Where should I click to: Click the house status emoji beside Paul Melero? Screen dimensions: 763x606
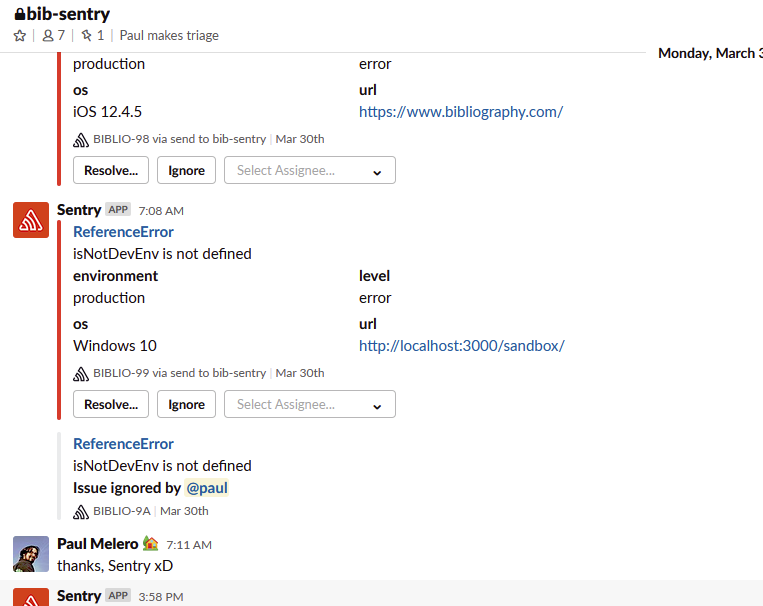pyautogui.click(x=151, y=543)
